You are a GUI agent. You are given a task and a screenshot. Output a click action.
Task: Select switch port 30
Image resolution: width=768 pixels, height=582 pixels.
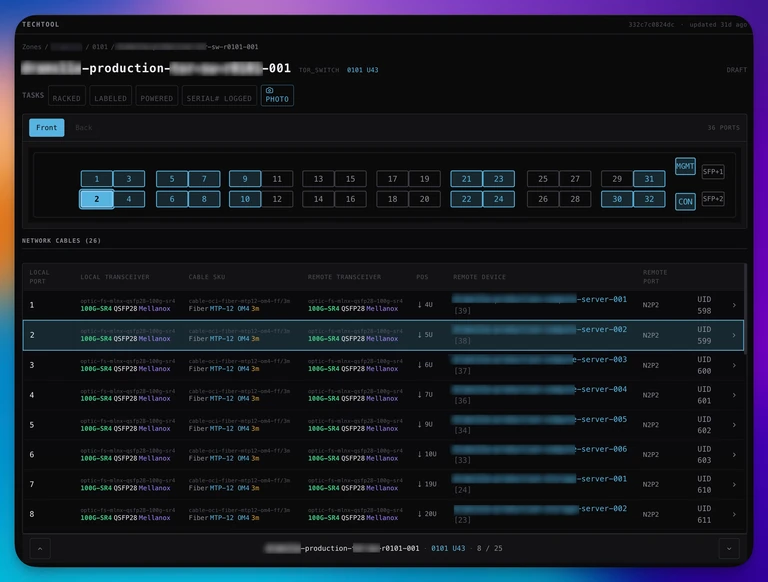tap(617, 199)
